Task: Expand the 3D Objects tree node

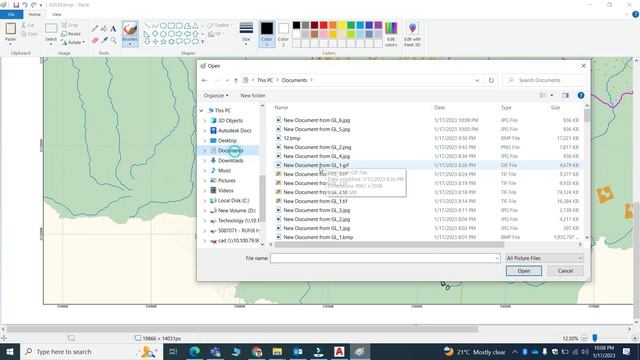Action: [x=205, y=121]
